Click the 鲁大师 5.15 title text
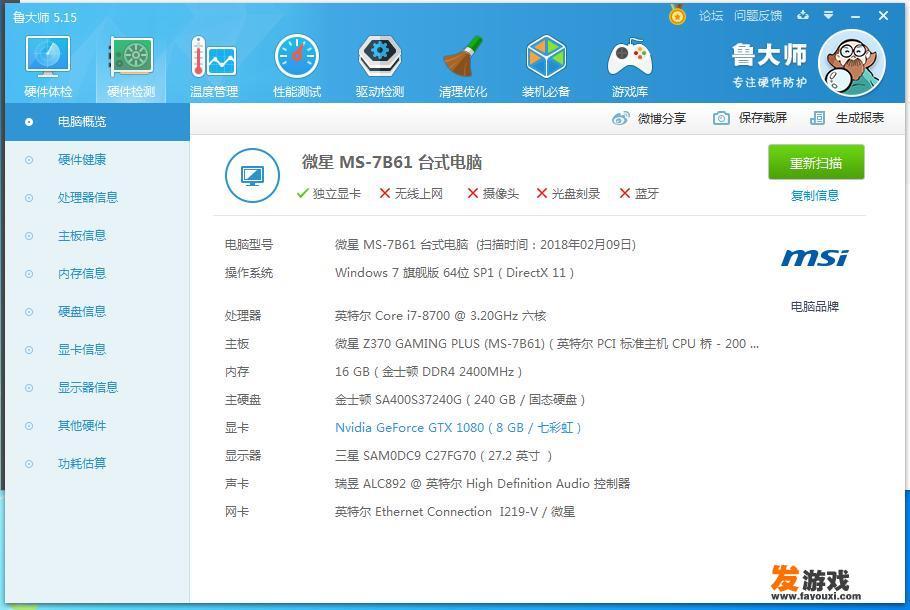The height and width of the screenshot is (610, 910). click(45, 17)
